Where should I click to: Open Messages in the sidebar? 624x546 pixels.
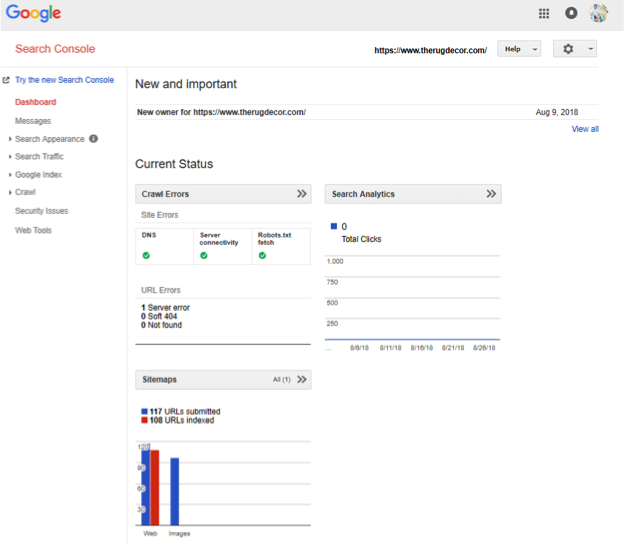click(33, 121)
